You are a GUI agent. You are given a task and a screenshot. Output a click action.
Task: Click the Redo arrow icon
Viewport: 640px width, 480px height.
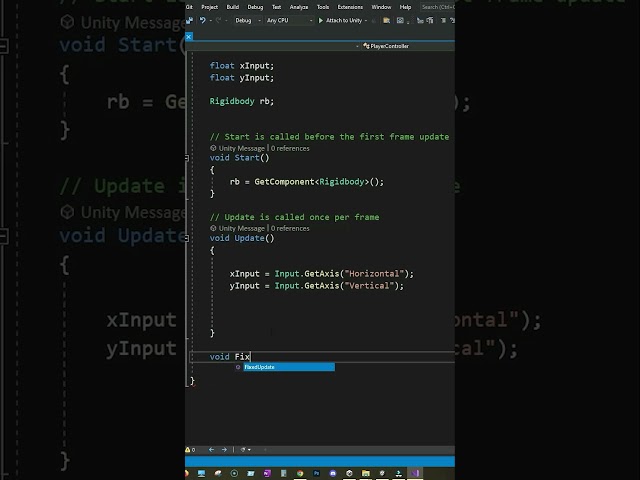218,20
